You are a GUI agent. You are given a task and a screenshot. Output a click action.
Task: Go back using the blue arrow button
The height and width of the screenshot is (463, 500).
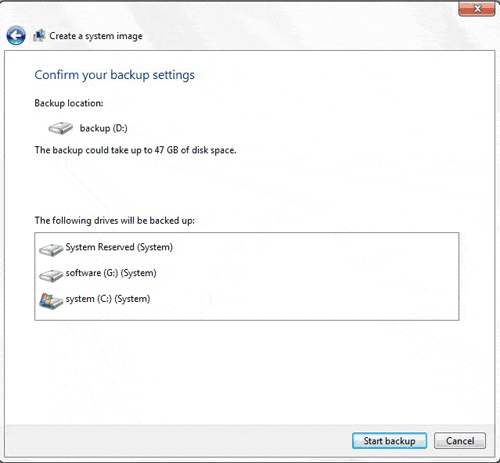tap(16, 36)
